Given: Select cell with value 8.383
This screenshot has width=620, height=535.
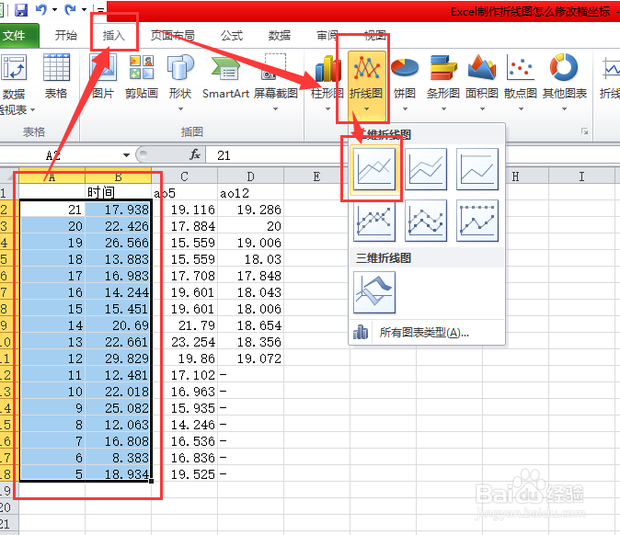Looking at the screenshot, I should [x=118, y=457].
